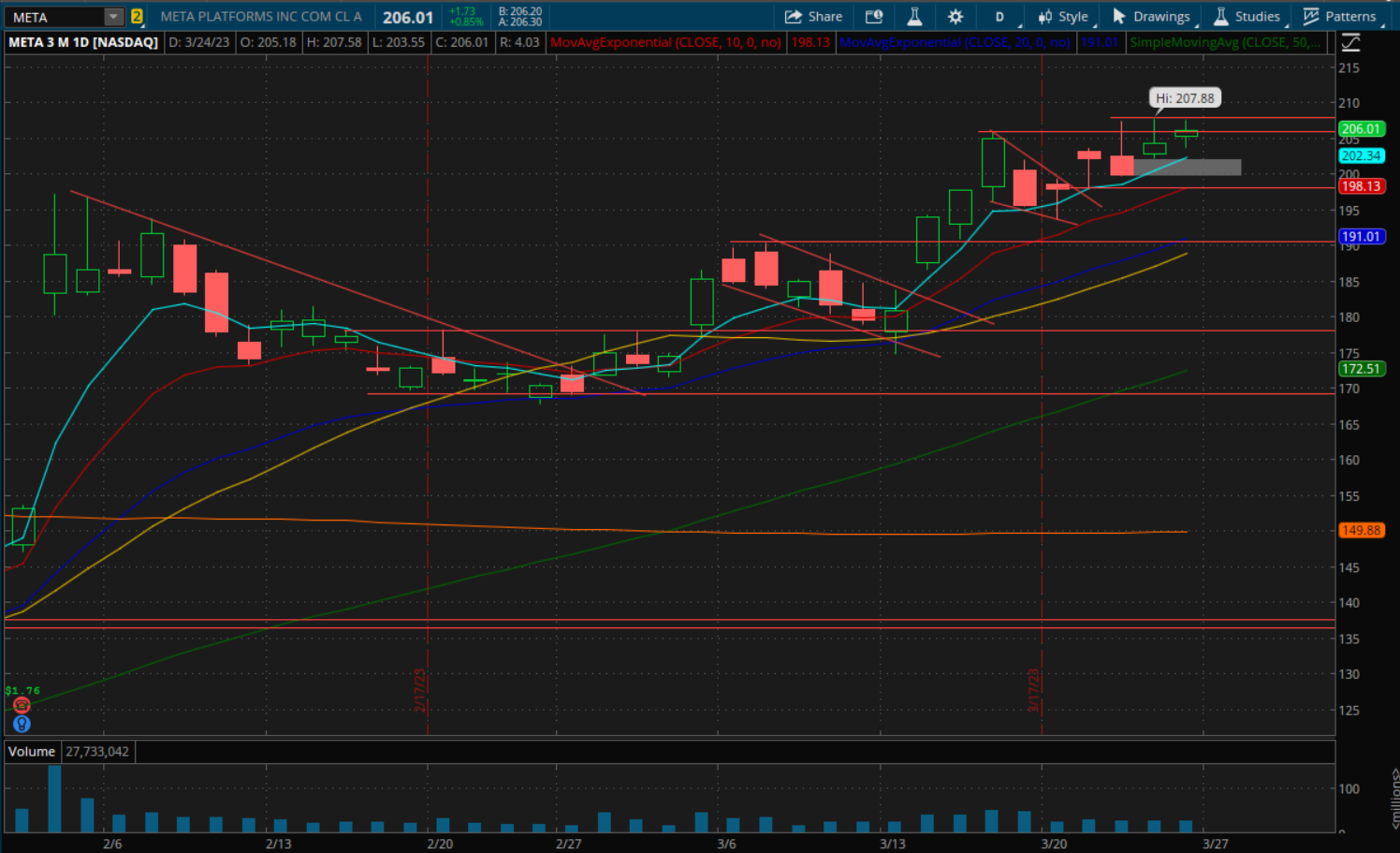This screenshot has width=1400, height=853.
Task: Click the 2/6 date axis label
Action: (112, 844)
